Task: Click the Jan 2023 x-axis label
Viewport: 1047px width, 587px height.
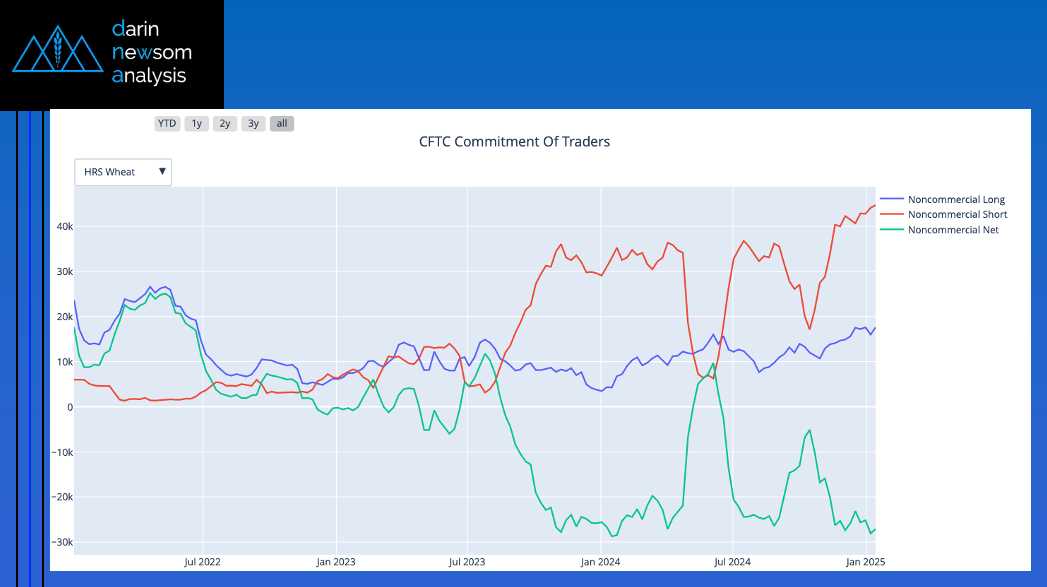Action: click(336, 564)
